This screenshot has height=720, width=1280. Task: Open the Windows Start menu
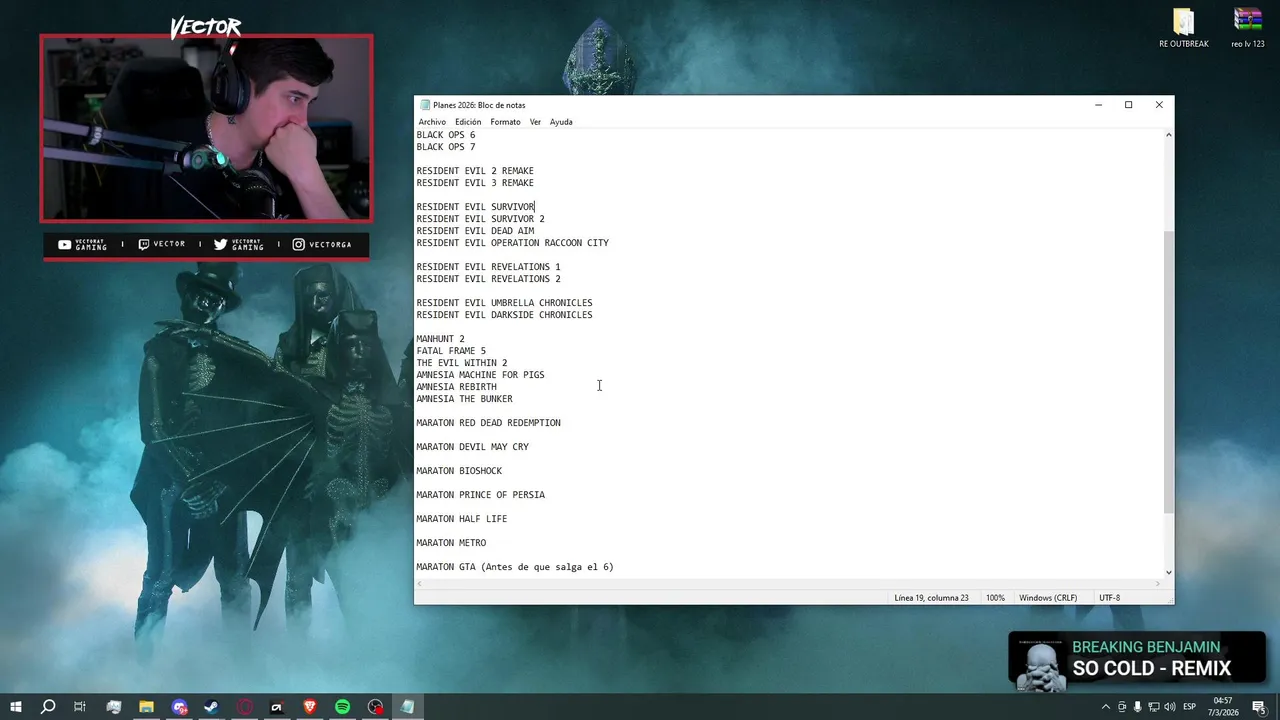coord(16,707)
